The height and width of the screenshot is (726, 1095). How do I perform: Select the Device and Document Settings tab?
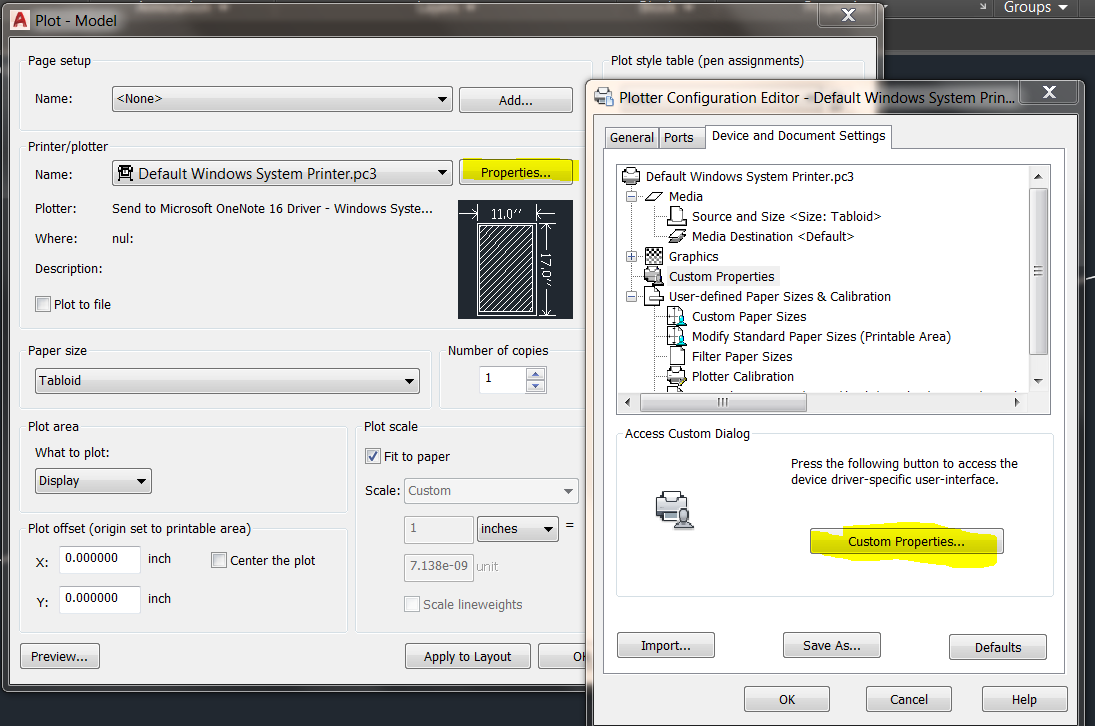(x=798, y=135)
